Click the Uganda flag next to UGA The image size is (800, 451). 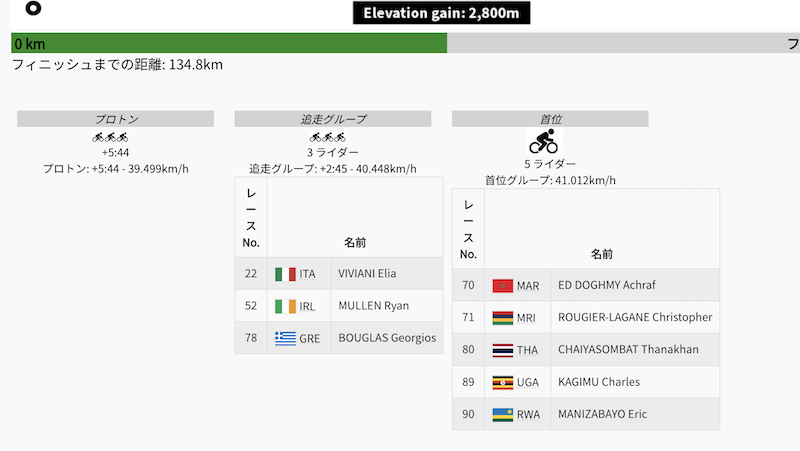click(502, 382)
